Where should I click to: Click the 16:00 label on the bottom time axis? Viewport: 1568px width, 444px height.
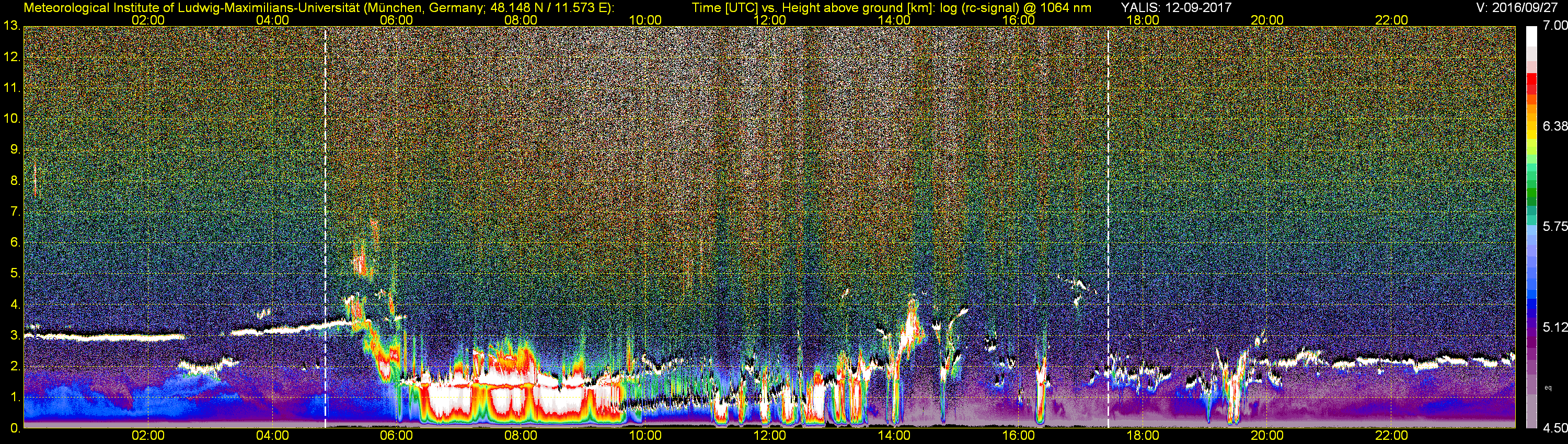[x=1018, y=436]
